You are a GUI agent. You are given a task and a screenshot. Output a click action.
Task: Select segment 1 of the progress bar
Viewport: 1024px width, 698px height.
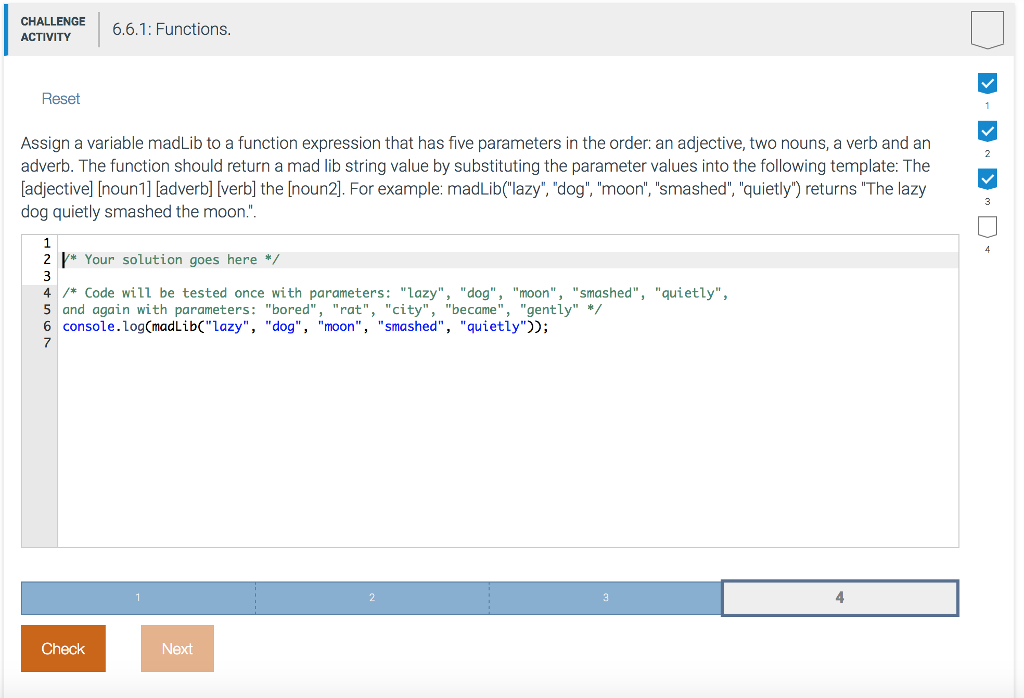137,597
